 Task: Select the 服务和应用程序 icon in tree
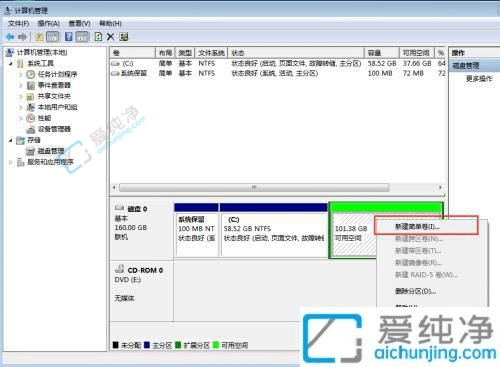[x=21, y=162]
